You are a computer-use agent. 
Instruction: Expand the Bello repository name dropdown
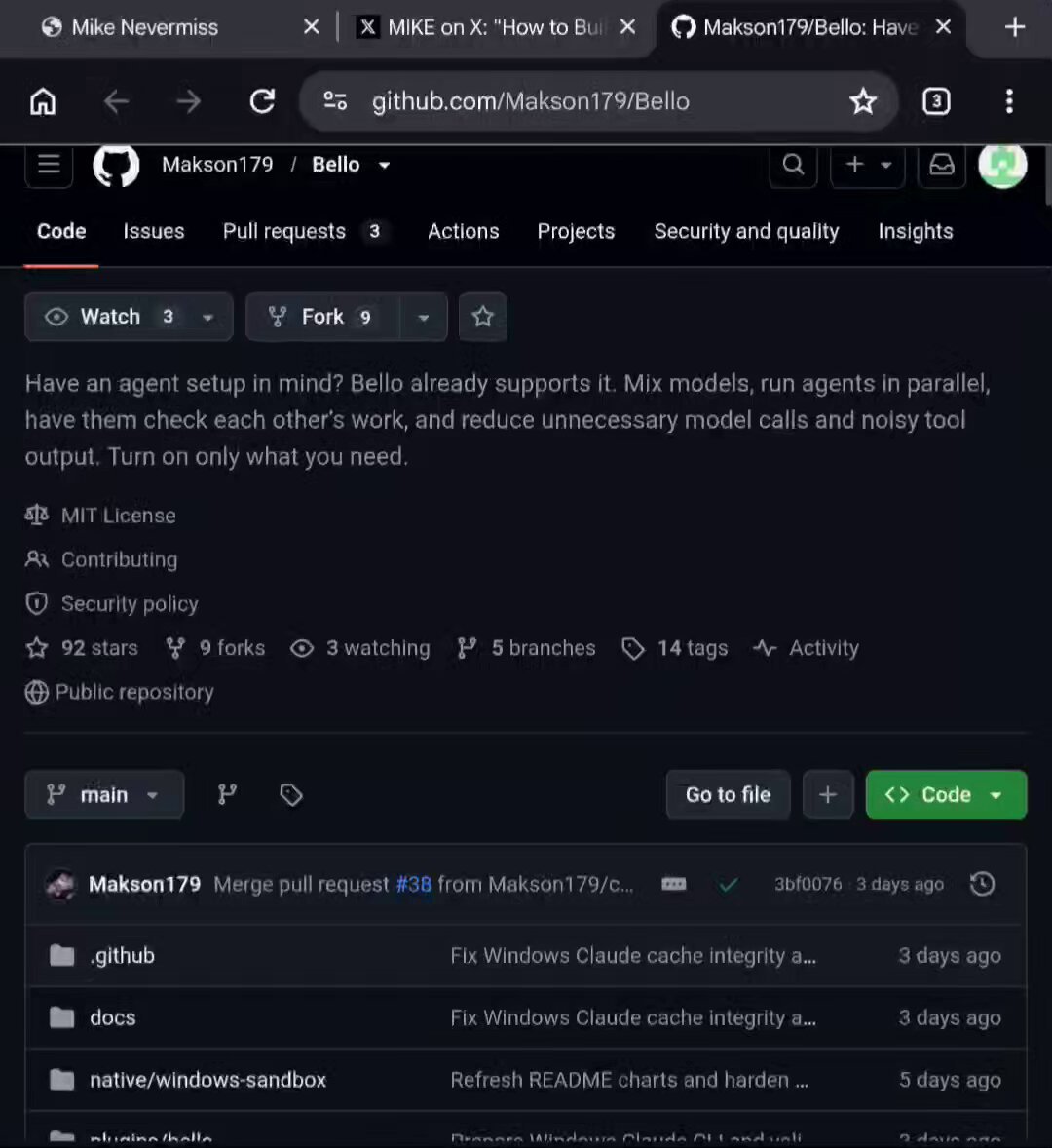pos(384,165)
